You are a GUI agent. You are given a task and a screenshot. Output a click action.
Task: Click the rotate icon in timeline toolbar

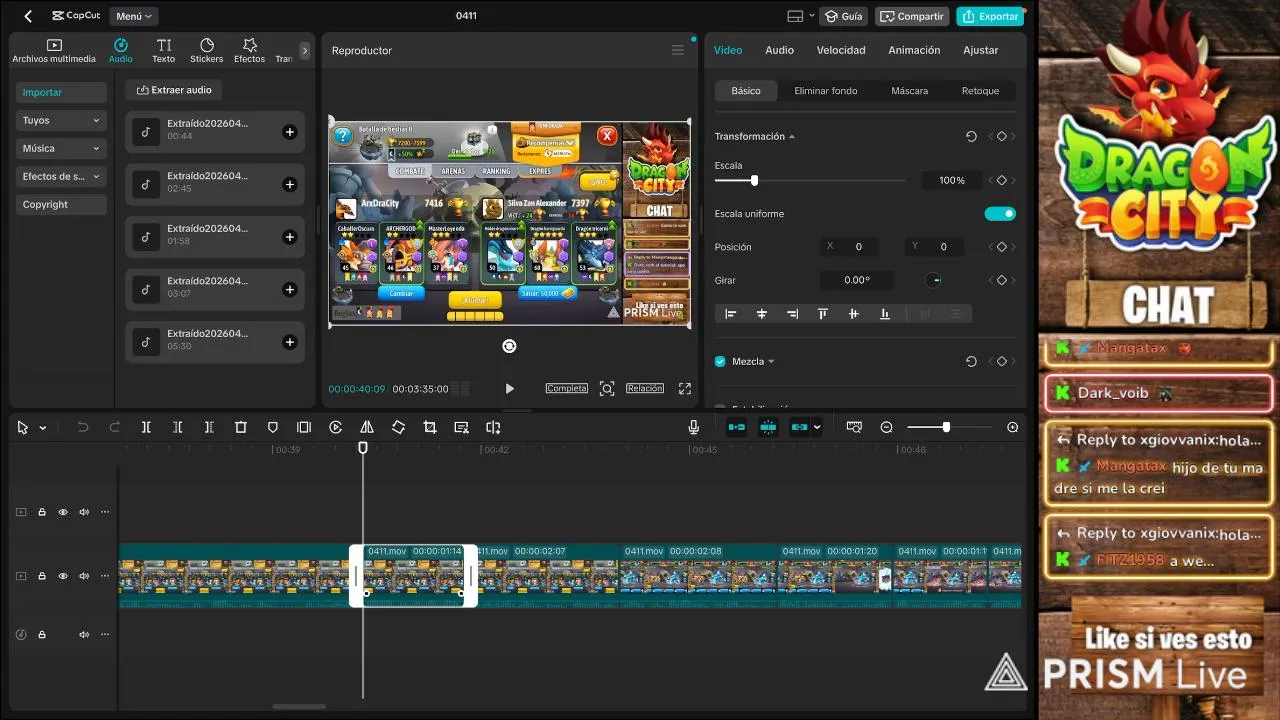(x=398, y=427)
